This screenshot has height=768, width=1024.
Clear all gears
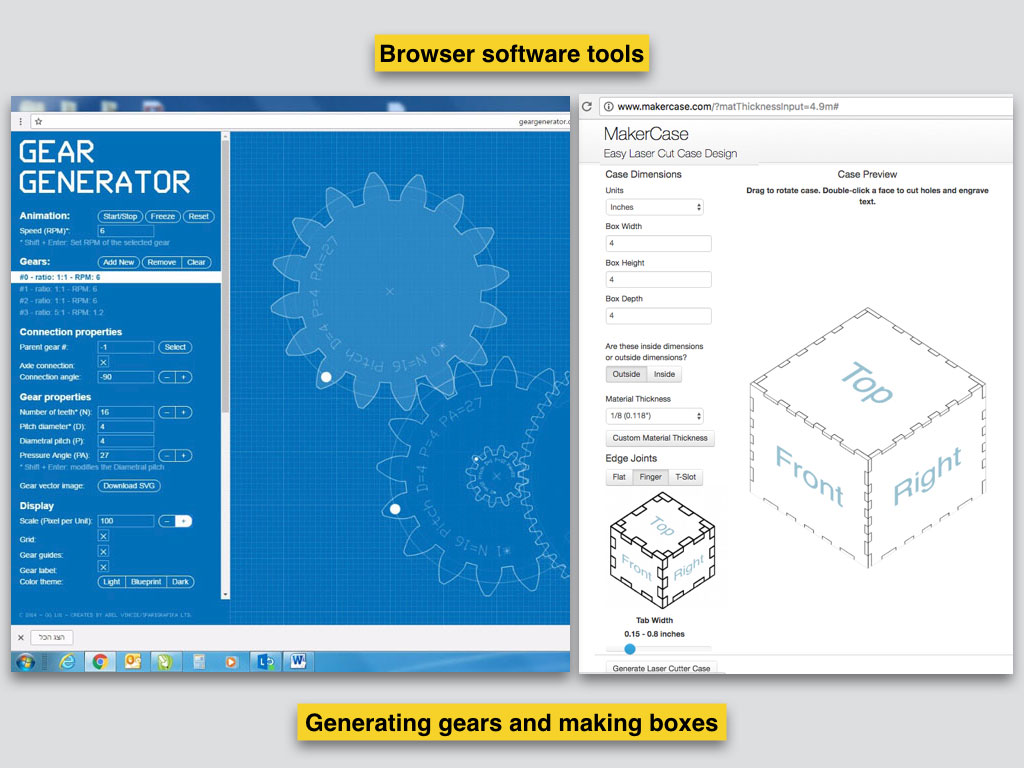click(x=197, y=262)
